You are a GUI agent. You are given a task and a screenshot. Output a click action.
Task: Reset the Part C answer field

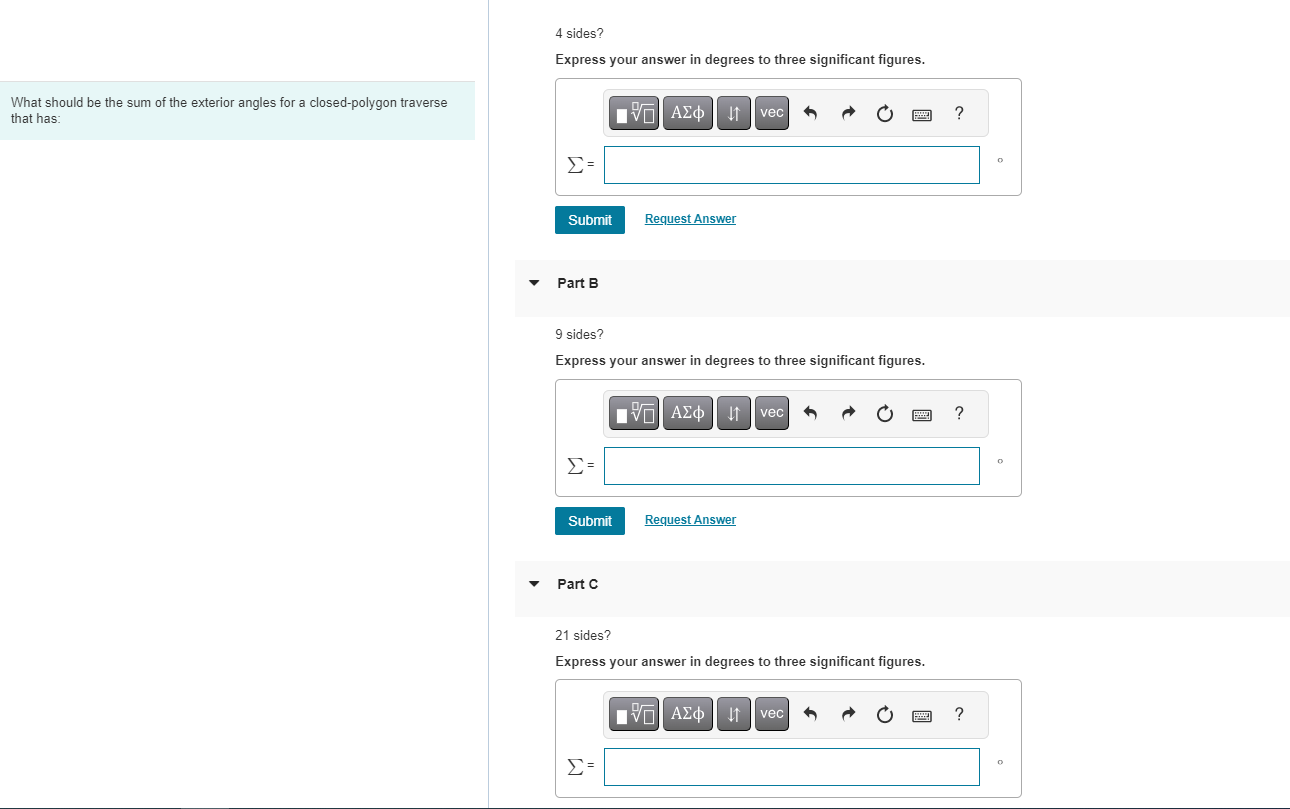click(884, 714)
